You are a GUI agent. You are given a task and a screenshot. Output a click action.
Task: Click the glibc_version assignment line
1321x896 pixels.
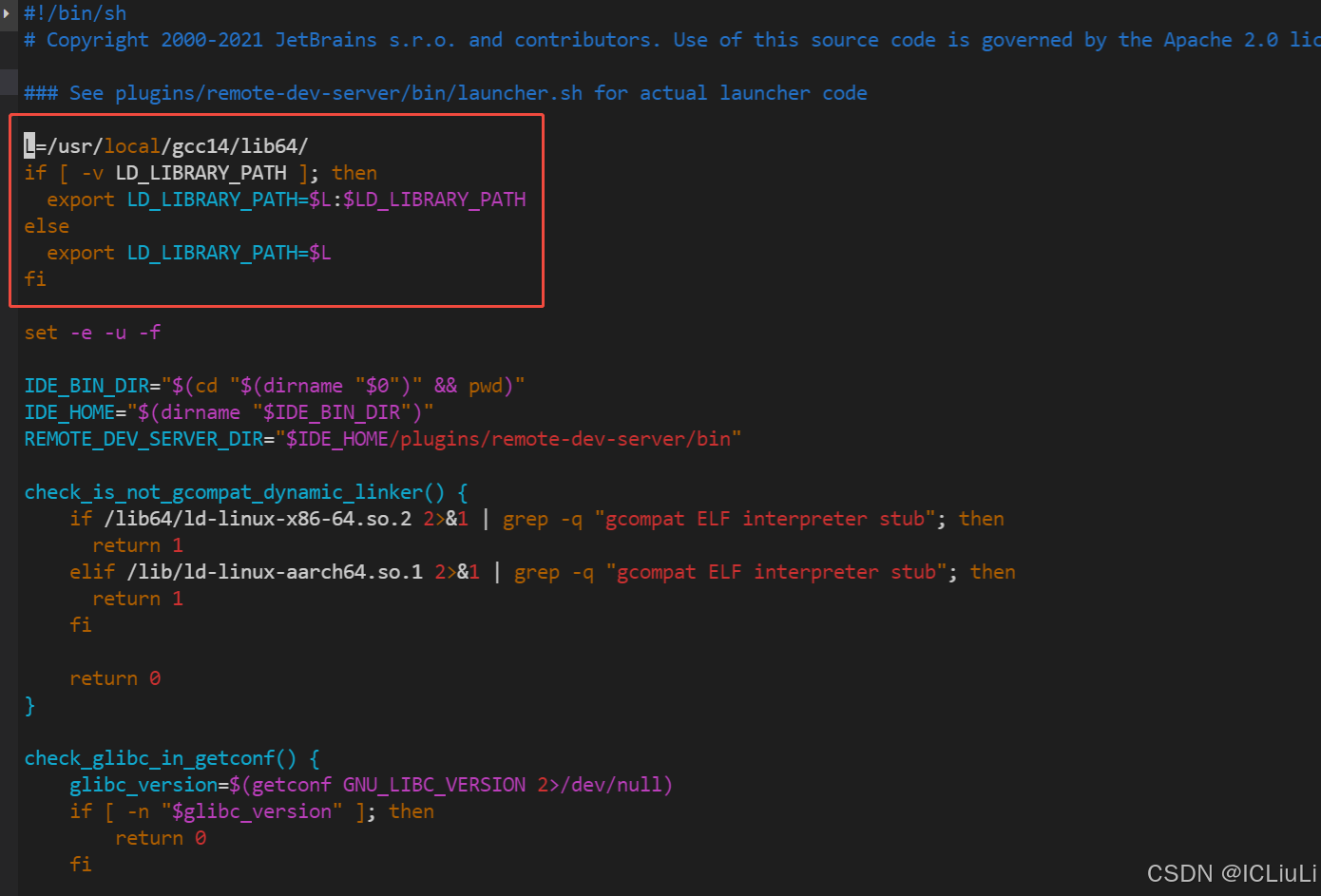coord(371,785)
